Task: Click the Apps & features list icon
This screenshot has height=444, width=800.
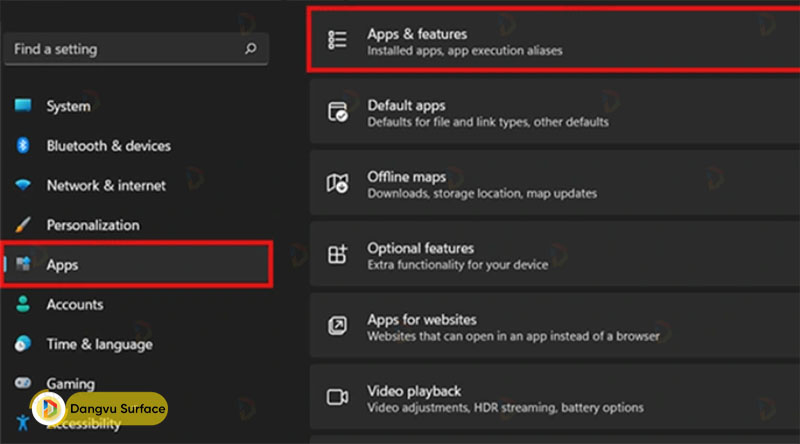Action: [x=338, y=40]
